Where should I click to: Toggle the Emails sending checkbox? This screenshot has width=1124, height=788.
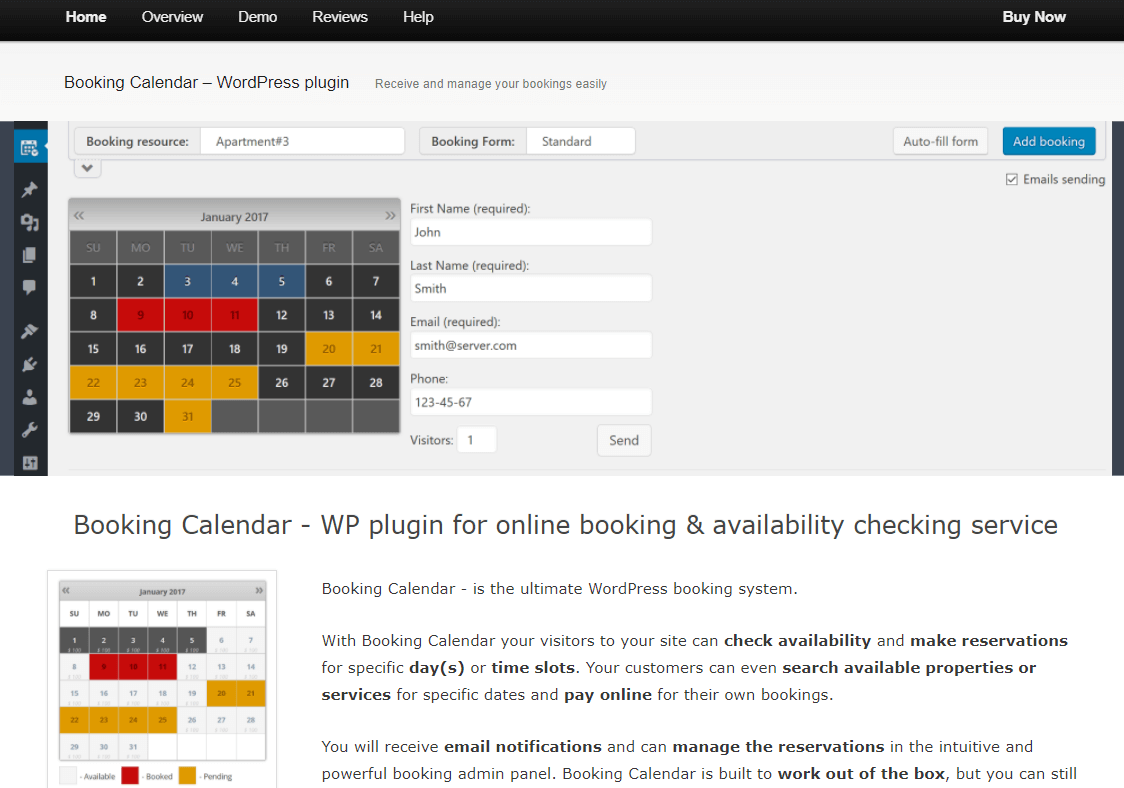[x=1011, y=179]
